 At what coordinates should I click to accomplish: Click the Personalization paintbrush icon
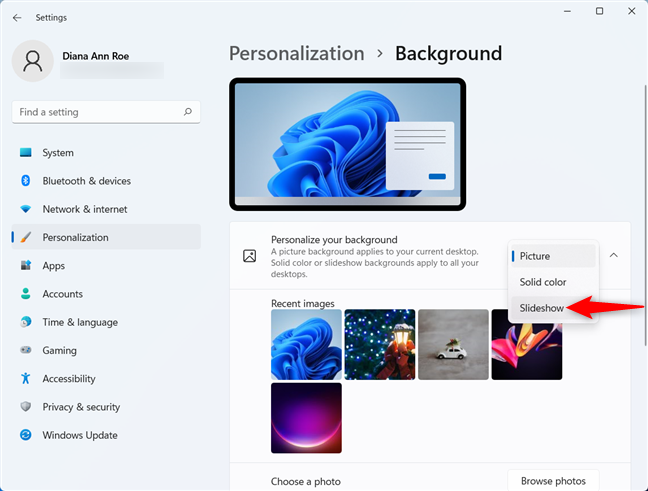[x=26, y=237]
